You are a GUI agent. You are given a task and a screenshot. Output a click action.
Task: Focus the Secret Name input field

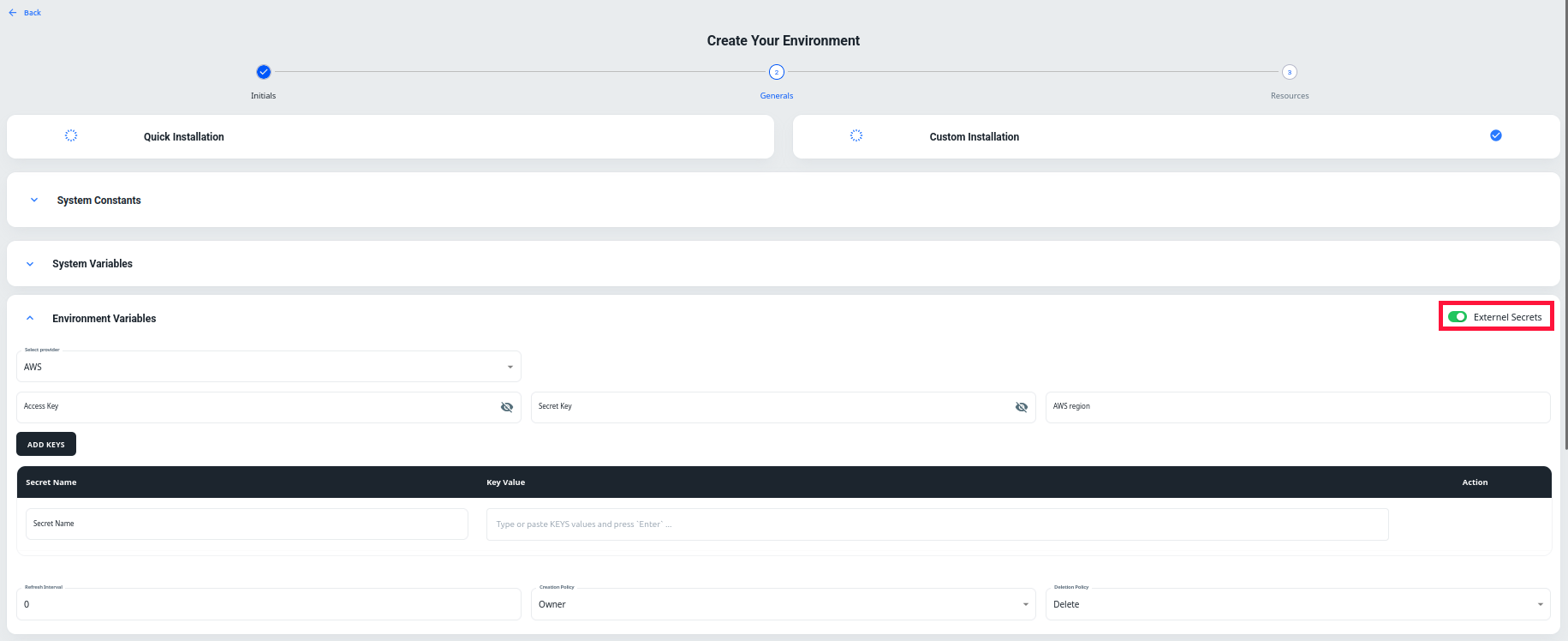pyautogui.click(x=247, y=524)
